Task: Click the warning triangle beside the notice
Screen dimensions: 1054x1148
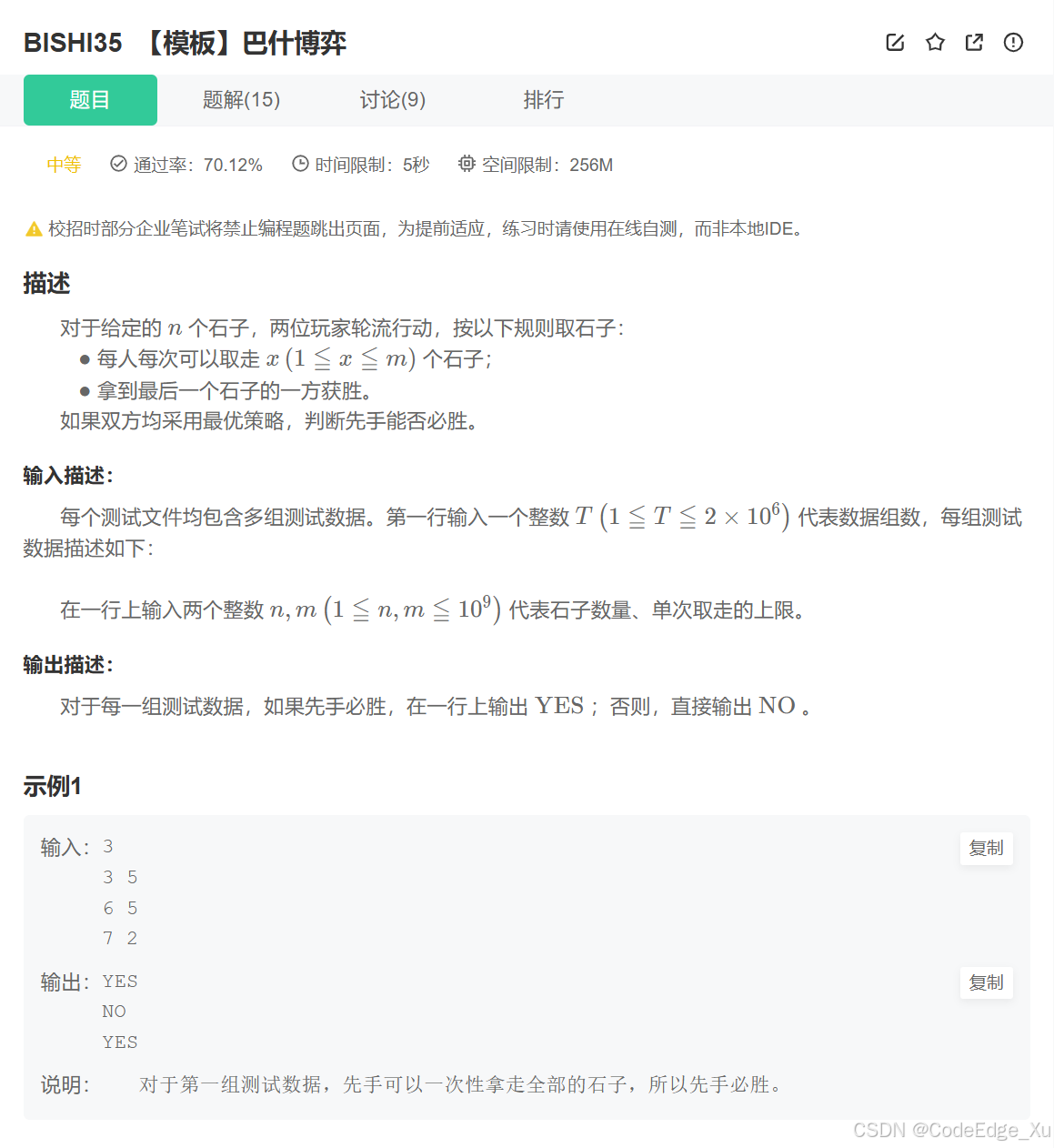Action: (x=31, y=229)
